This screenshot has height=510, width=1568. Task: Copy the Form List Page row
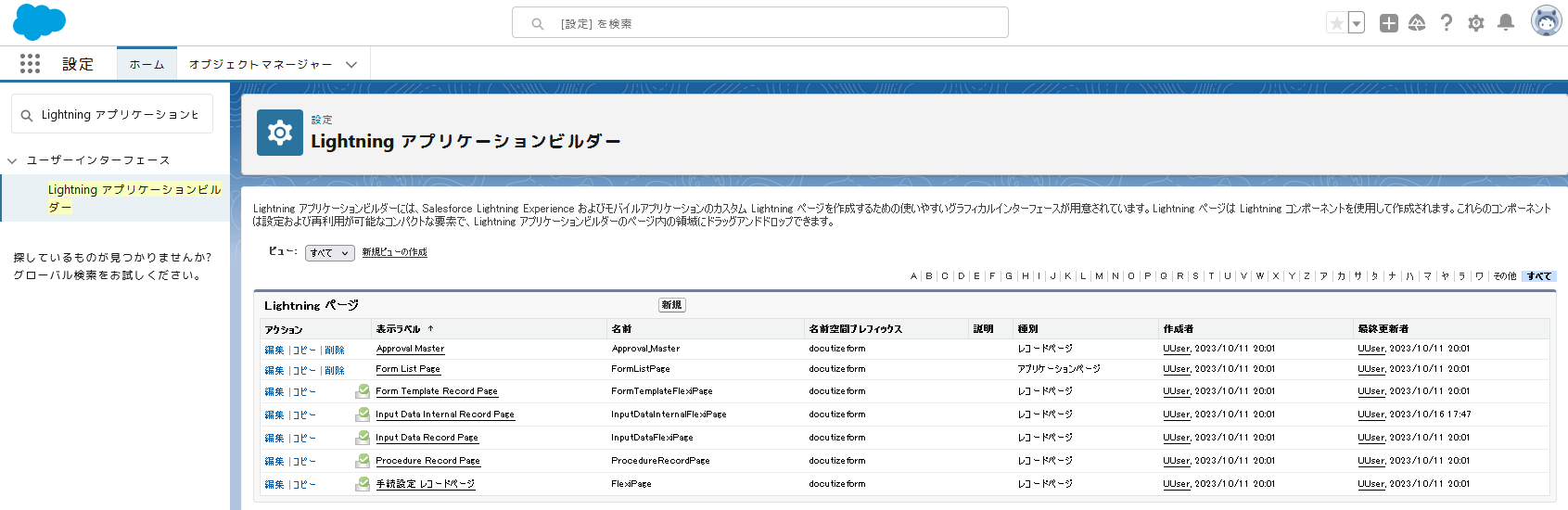(305, 371)
